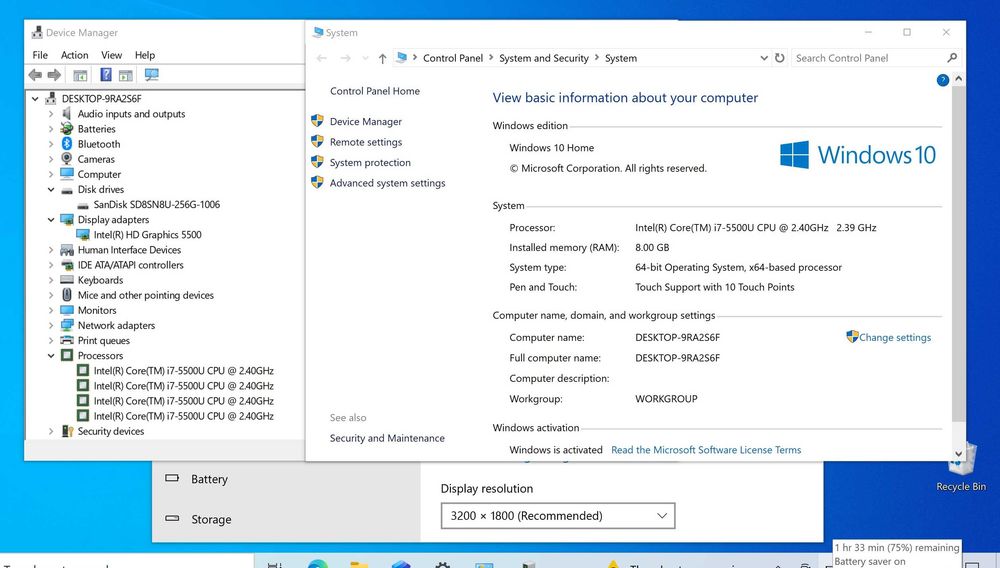Click the Audio inputs and outputs speaker icon
This screenshot has width=1000, height=568.
point(67,113)
